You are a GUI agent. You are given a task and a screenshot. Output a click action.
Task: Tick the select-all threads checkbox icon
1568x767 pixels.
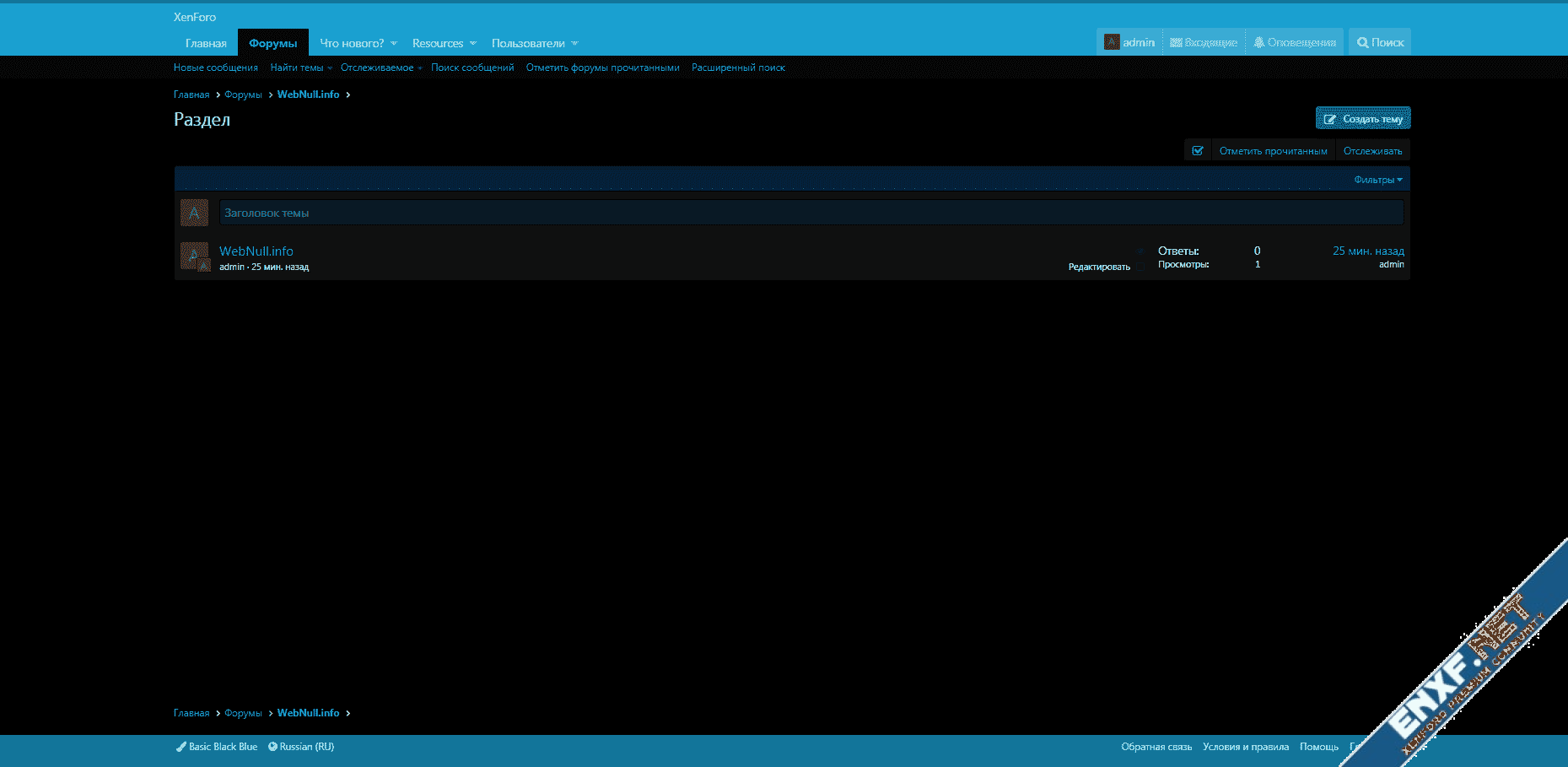pos(1198,151)
